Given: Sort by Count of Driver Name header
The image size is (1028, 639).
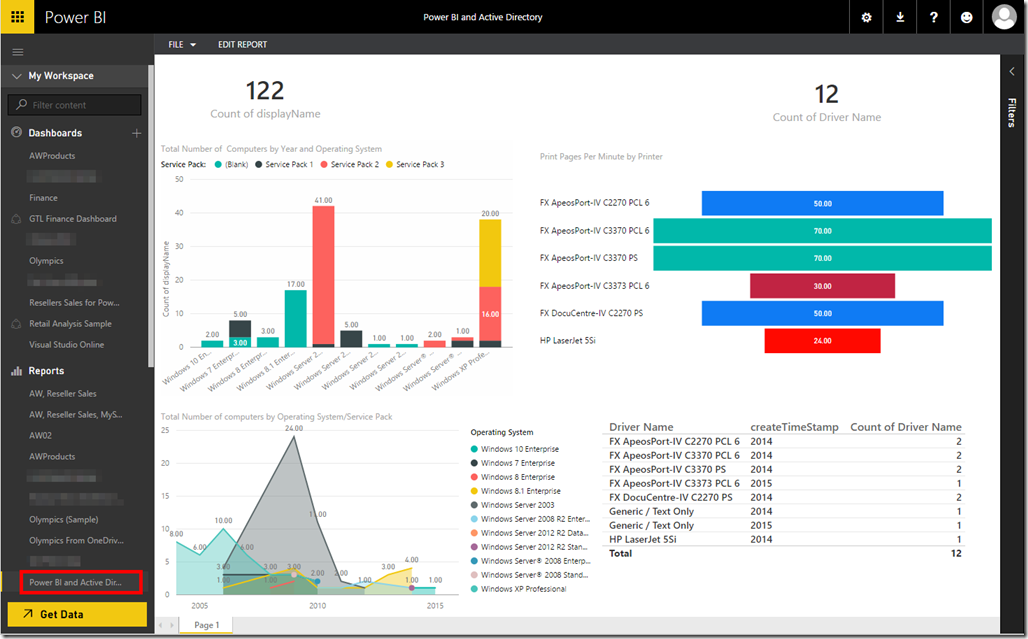Looking at the screenshot, I should pyautogui.click(x=905, y=427).
